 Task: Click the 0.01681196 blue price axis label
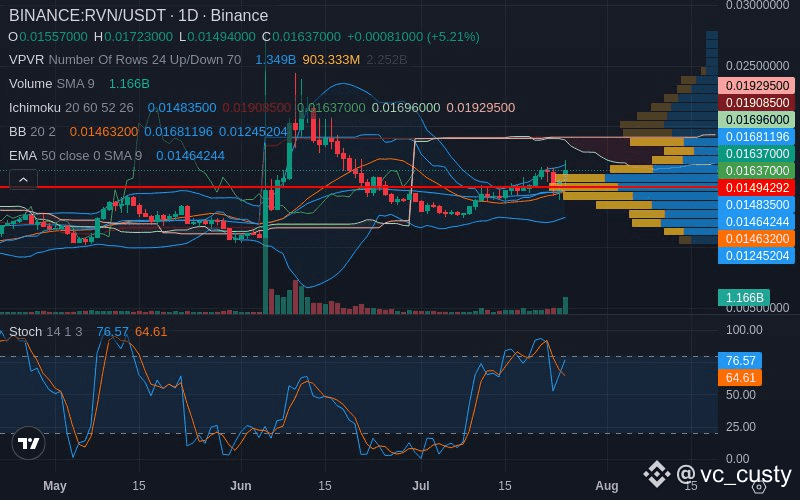pyautogui.click(x=756, y=137)
